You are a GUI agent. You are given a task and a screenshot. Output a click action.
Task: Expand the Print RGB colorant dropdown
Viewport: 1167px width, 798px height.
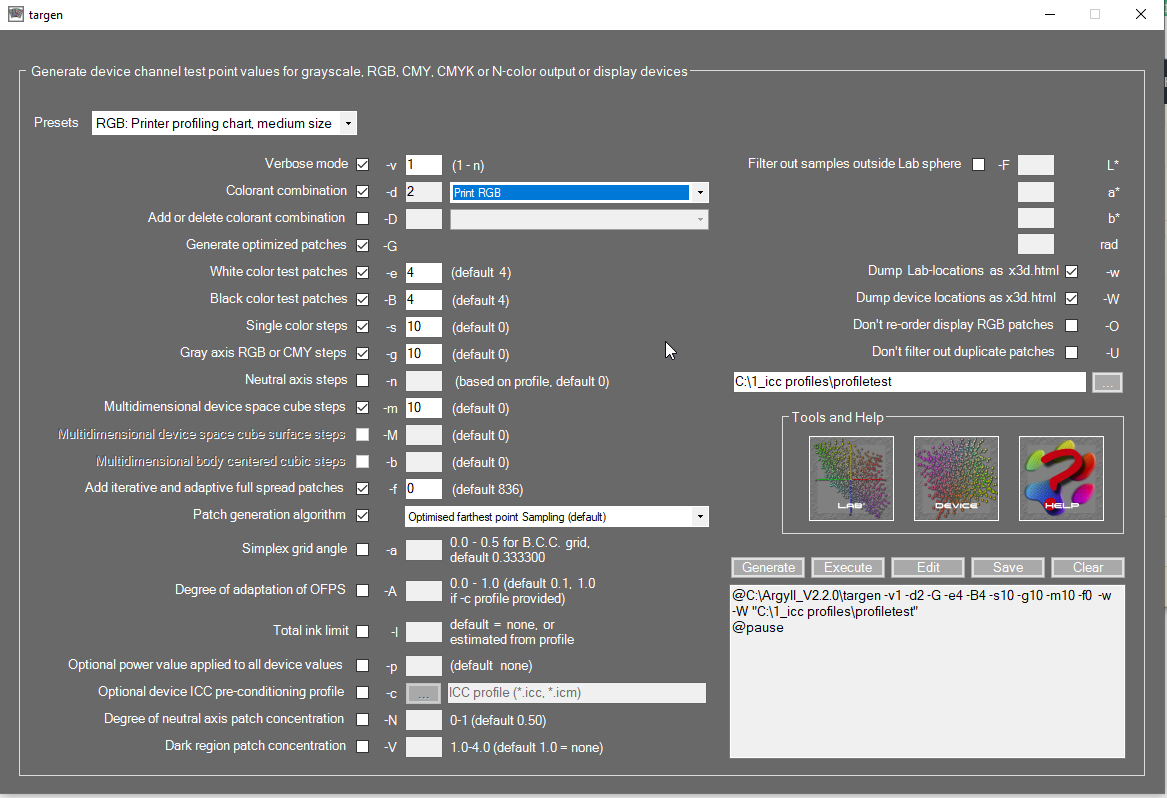[700, 192]
